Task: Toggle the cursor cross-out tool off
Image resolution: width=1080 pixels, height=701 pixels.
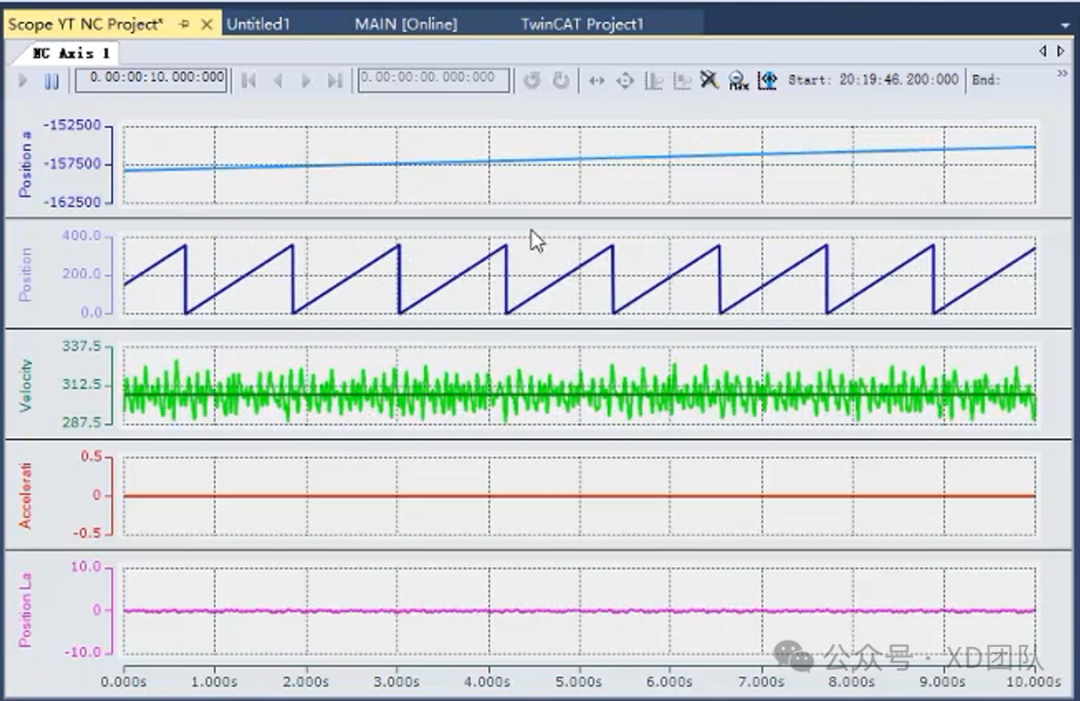Action: [709, 81]
